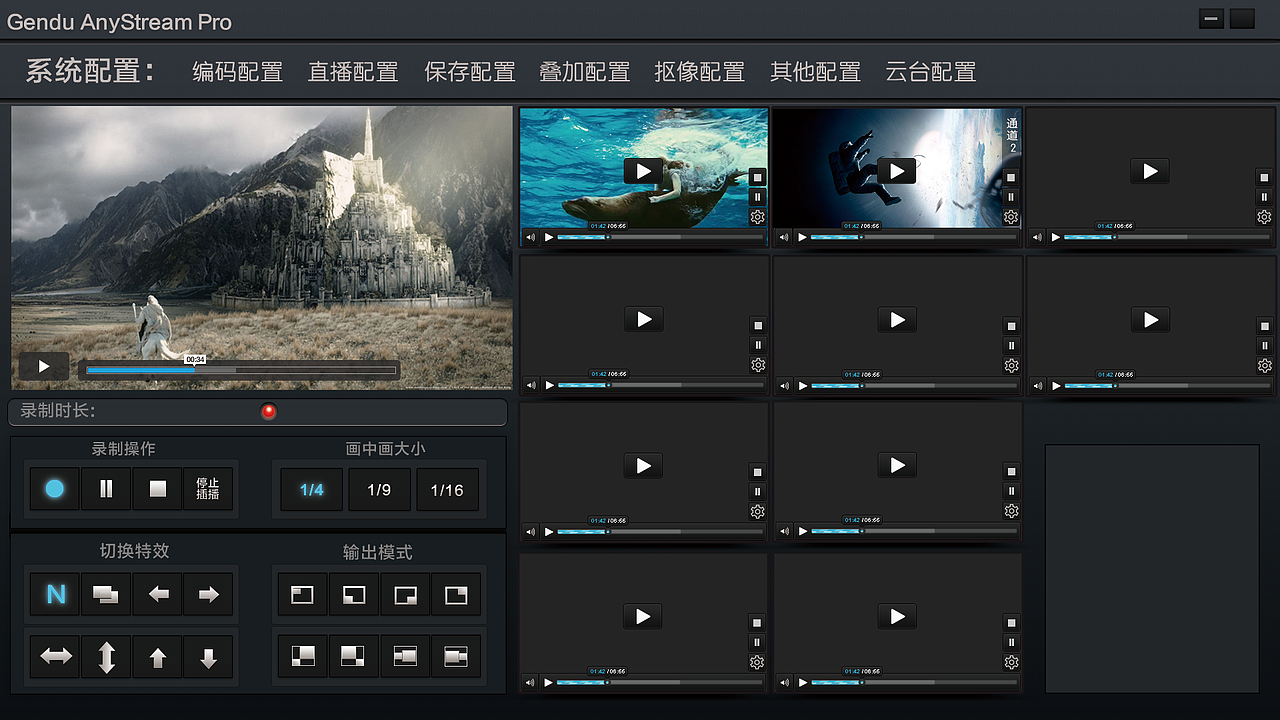Stop the 通道2 astronaut channel
This screenshot has height=720, width=1280.
pos(1011,177)
